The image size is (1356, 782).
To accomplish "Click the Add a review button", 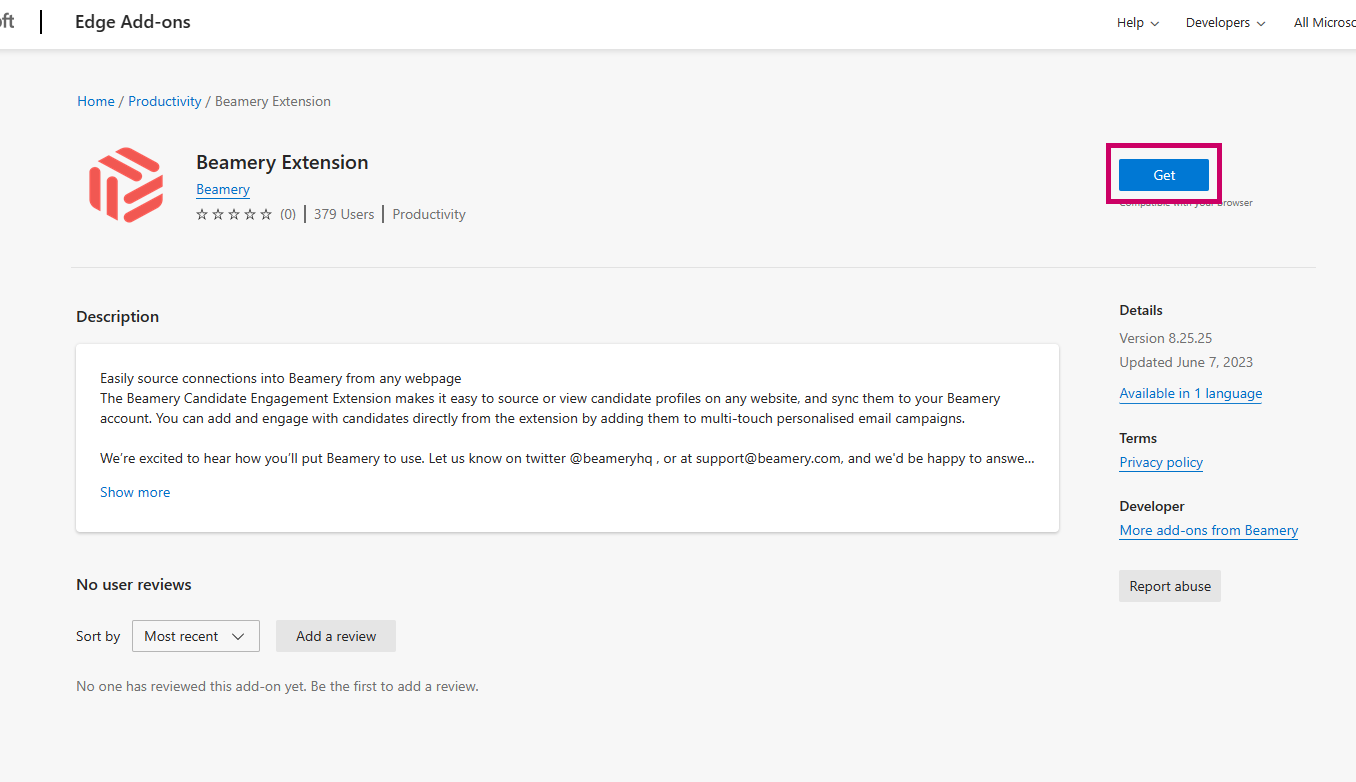I will coord(336,636).
